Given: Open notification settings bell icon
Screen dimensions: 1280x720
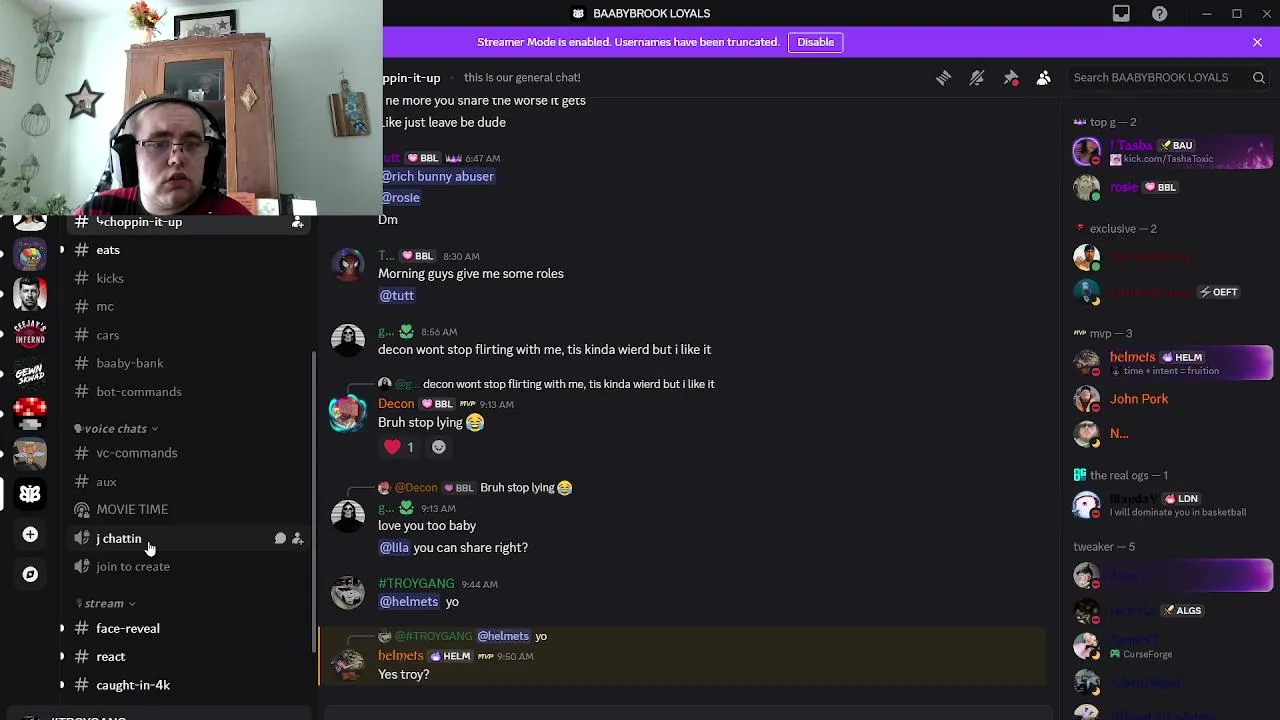Looking at the screenshot, I should (x=977, y=78).
